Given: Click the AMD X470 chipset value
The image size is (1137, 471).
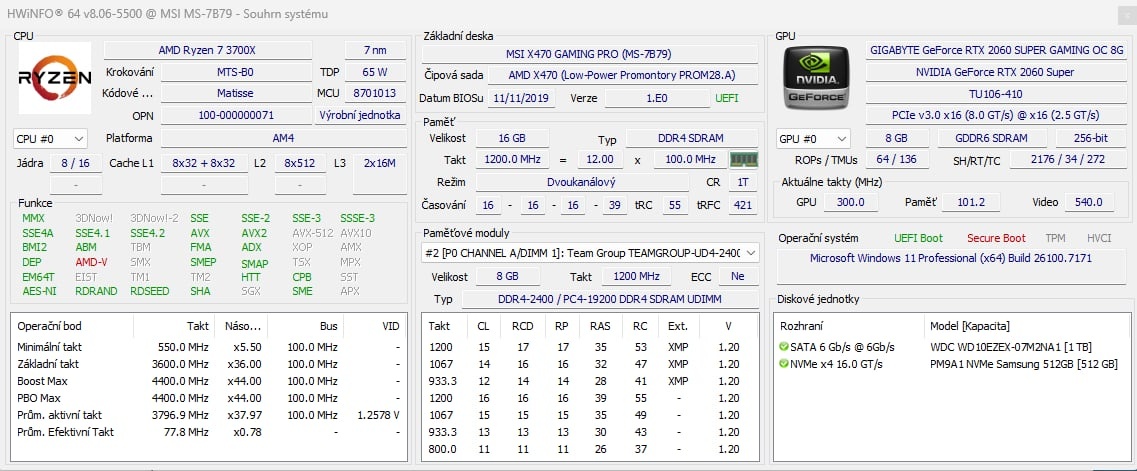Looking at the screenshot, I should [x=622, y=75].
